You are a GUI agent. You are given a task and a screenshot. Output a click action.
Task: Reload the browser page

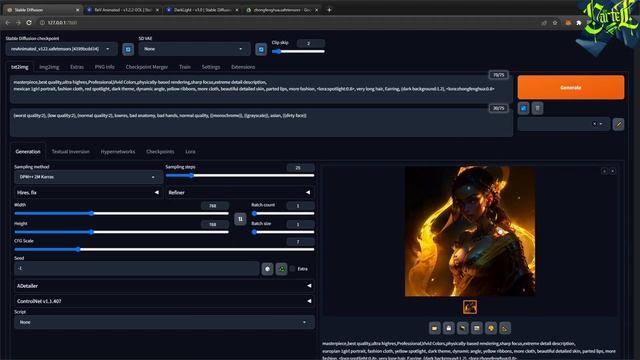click(29, 23)
